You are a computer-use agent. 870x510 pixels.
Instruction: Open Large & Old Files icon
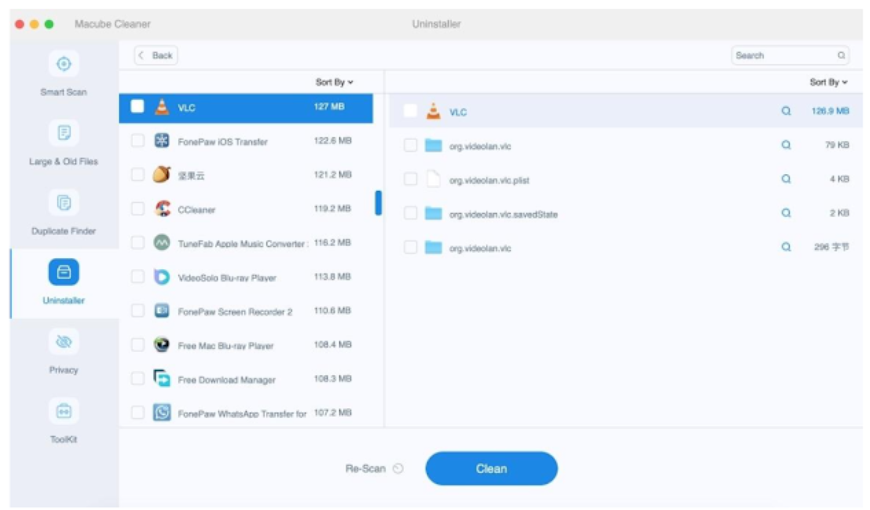(63, 133)
